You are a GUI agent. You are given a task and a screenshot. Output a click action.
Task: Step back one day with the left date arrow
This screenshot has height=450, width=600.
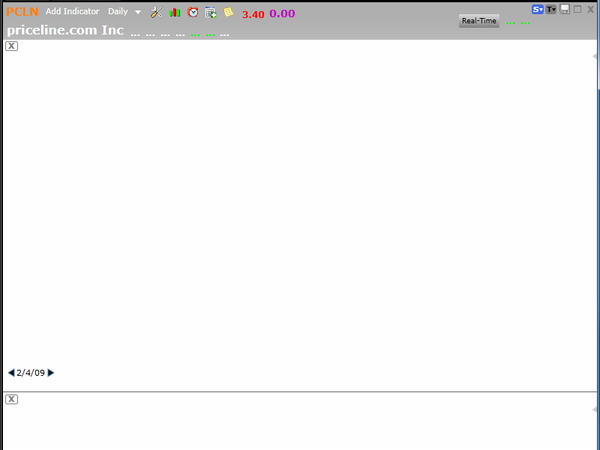11,373
